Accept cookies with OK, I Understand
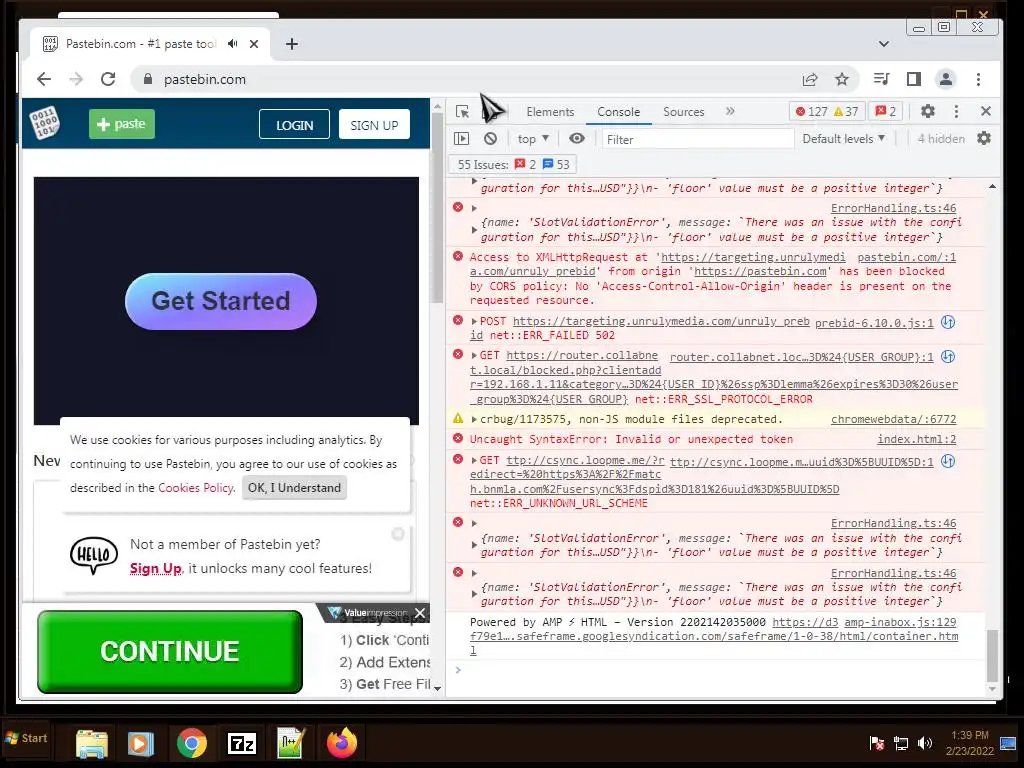 point(294,487)
